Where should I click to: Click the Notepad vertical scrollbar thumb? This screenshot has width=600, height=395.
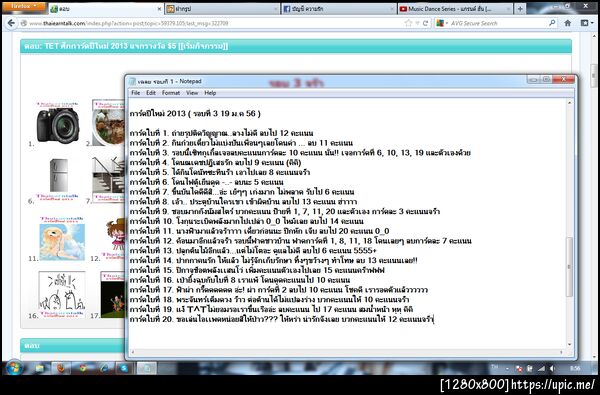point(569,267)
